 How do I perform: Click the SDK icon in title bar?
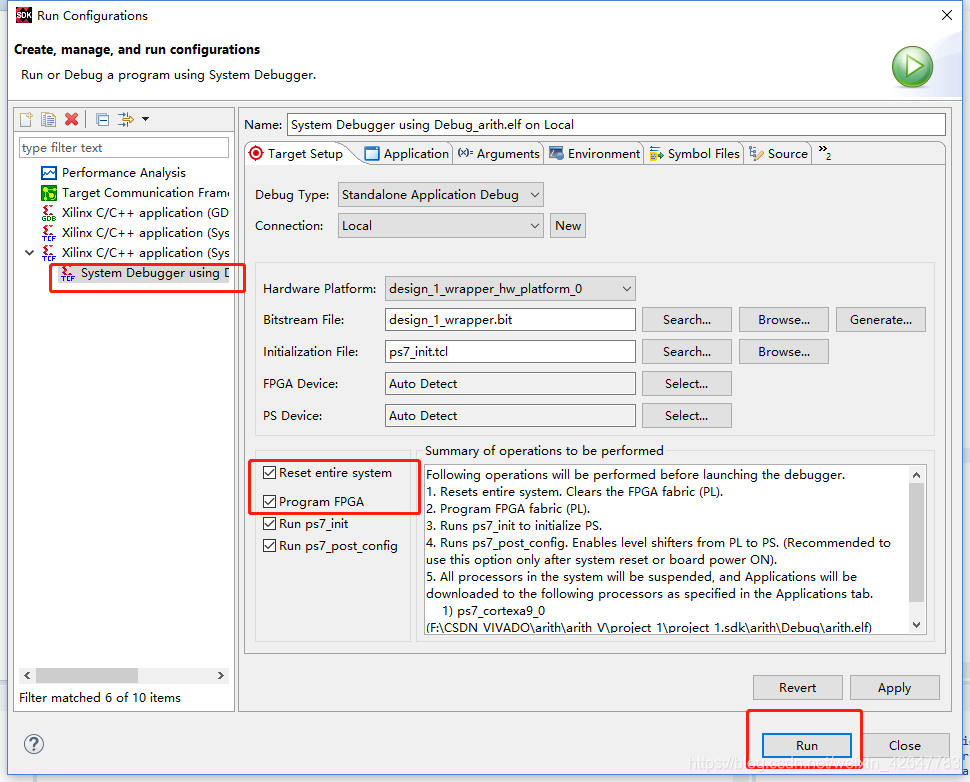[24, 15]
